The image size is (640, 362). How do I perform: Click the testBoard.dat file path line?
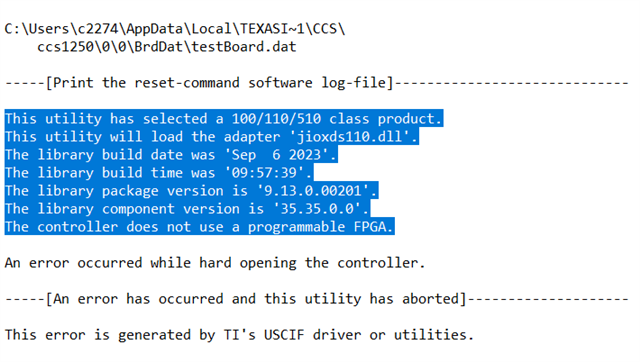click(x=167, y=47)
